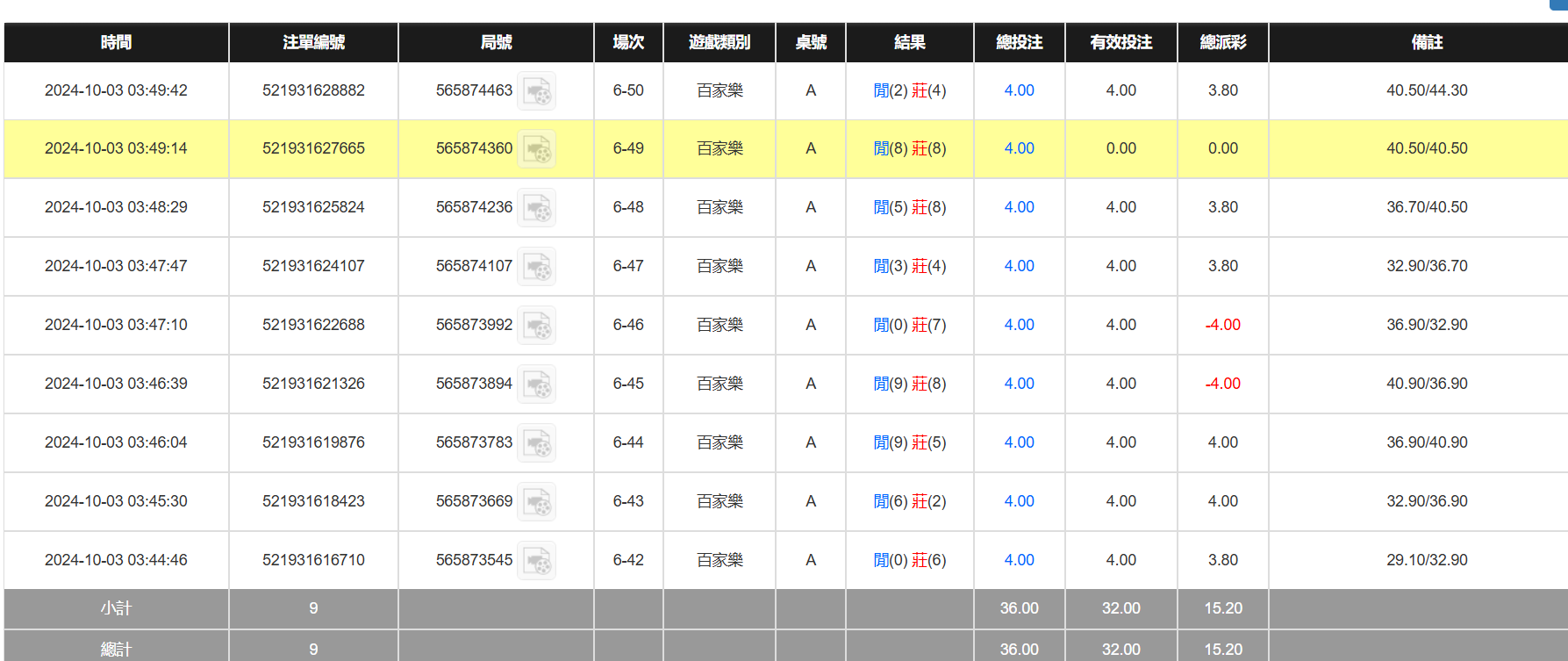
Task: Open replay icon for round 565873783
Action: click(x=536, y=443)
